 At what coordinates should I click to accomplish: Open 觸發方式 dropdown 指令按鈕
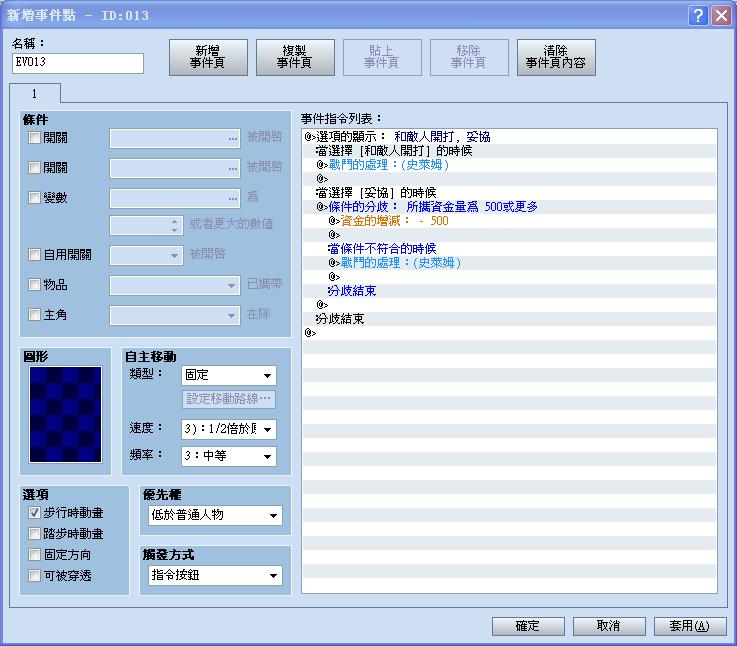coord(215,575)
